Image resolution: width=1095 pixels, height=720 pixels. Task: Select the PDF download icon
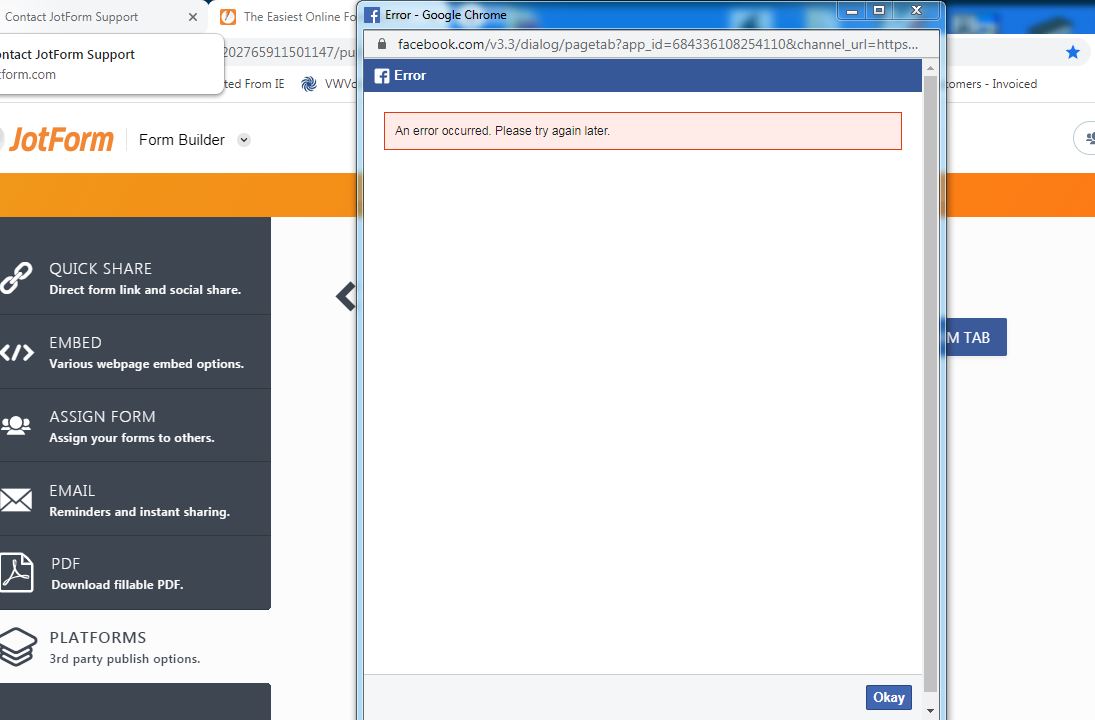click(x=18, y=572)
